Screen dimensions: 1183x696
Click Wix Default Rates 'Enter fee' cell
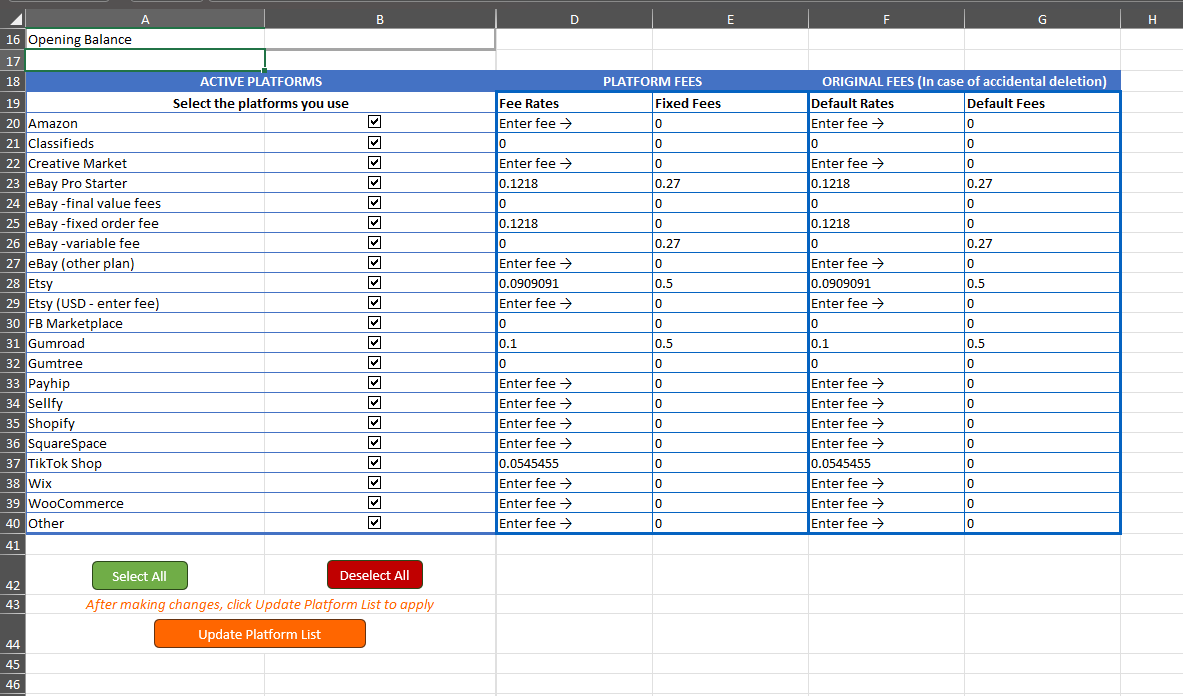point(886,483)
